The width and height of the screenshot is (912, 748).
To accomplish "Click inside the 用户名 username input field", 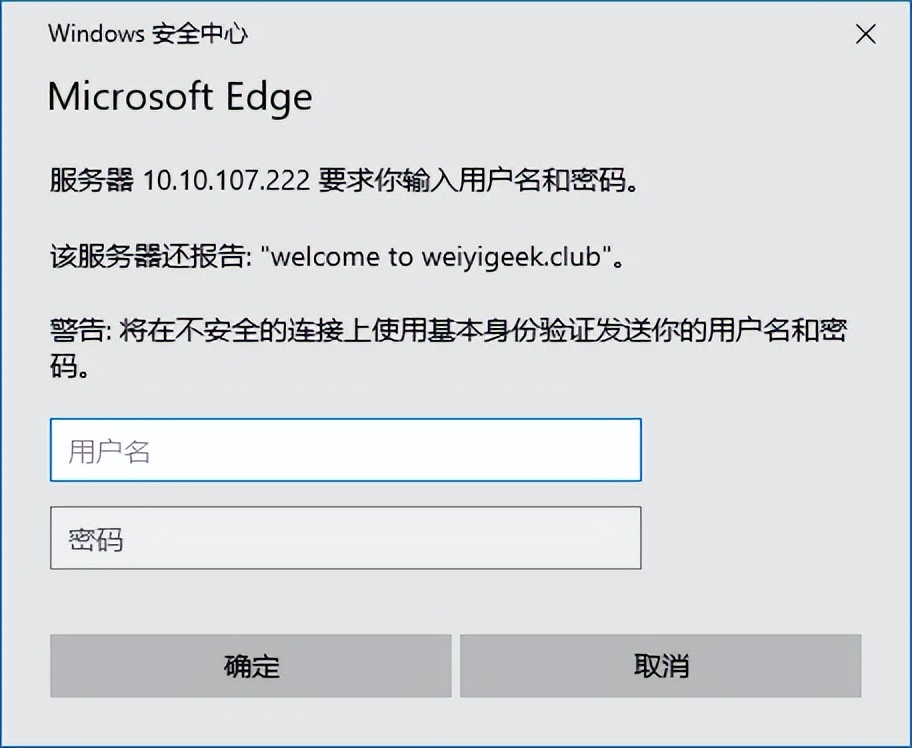I will point(345,450).
